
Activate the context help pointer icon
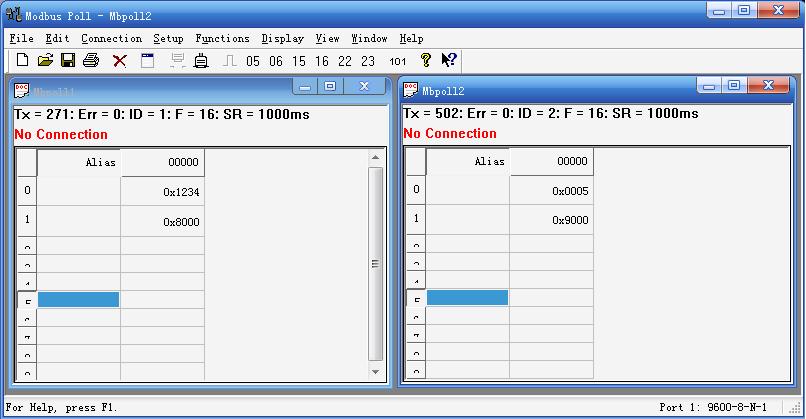449,61
